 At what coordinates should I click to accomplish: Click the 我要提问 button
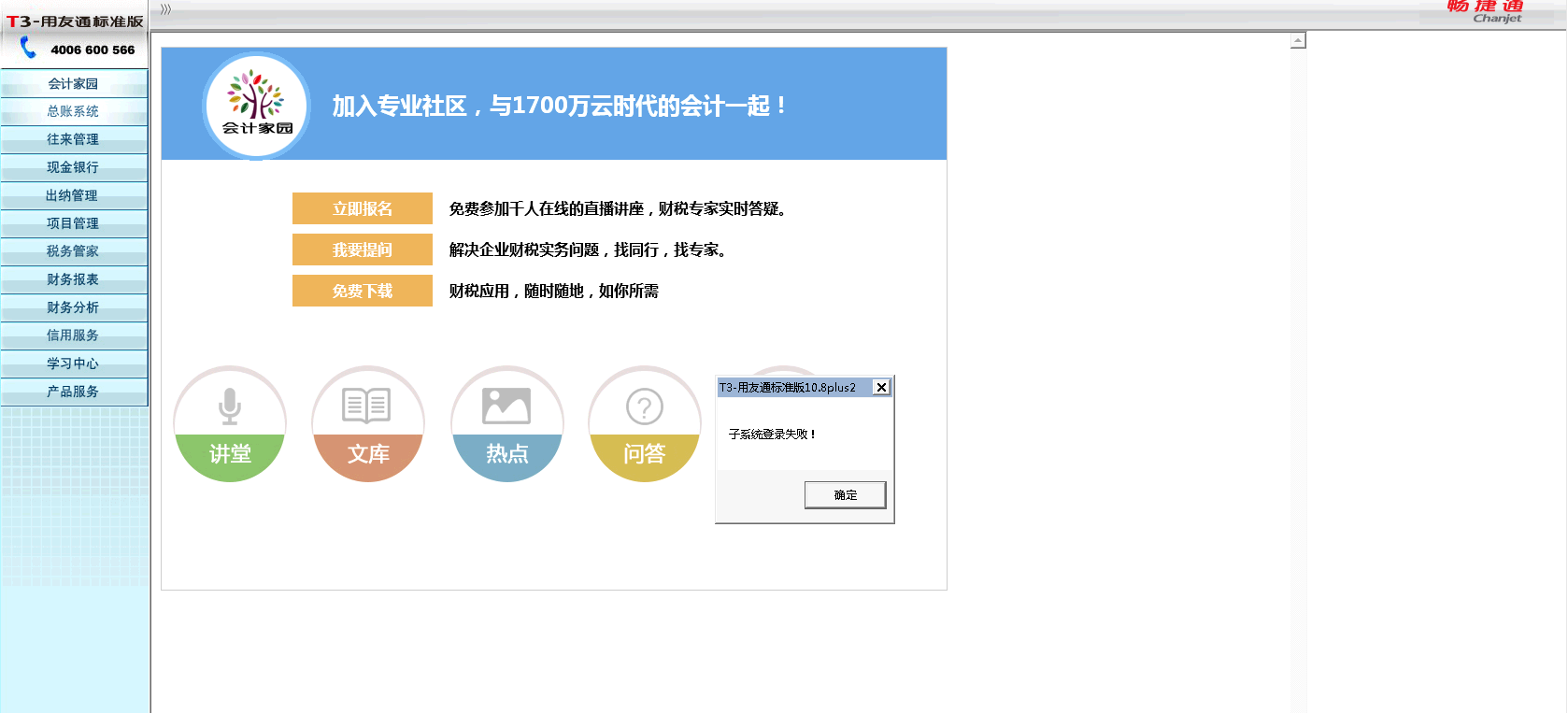(363, 250)
